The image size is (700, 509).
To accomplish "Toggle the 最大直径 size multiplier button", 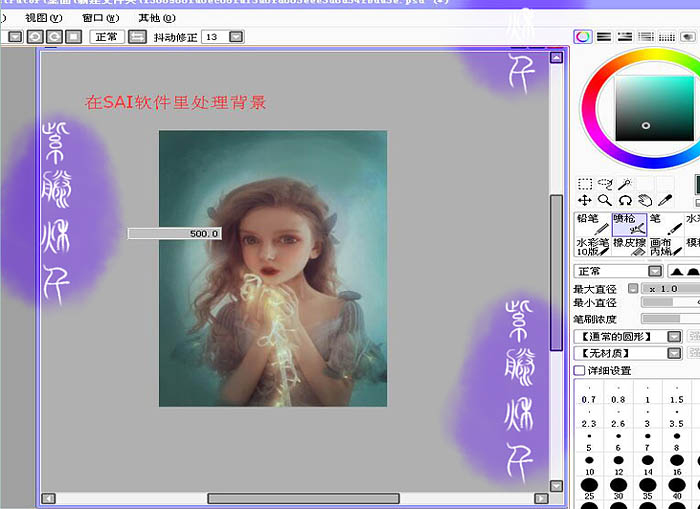I will click(633, 288).
